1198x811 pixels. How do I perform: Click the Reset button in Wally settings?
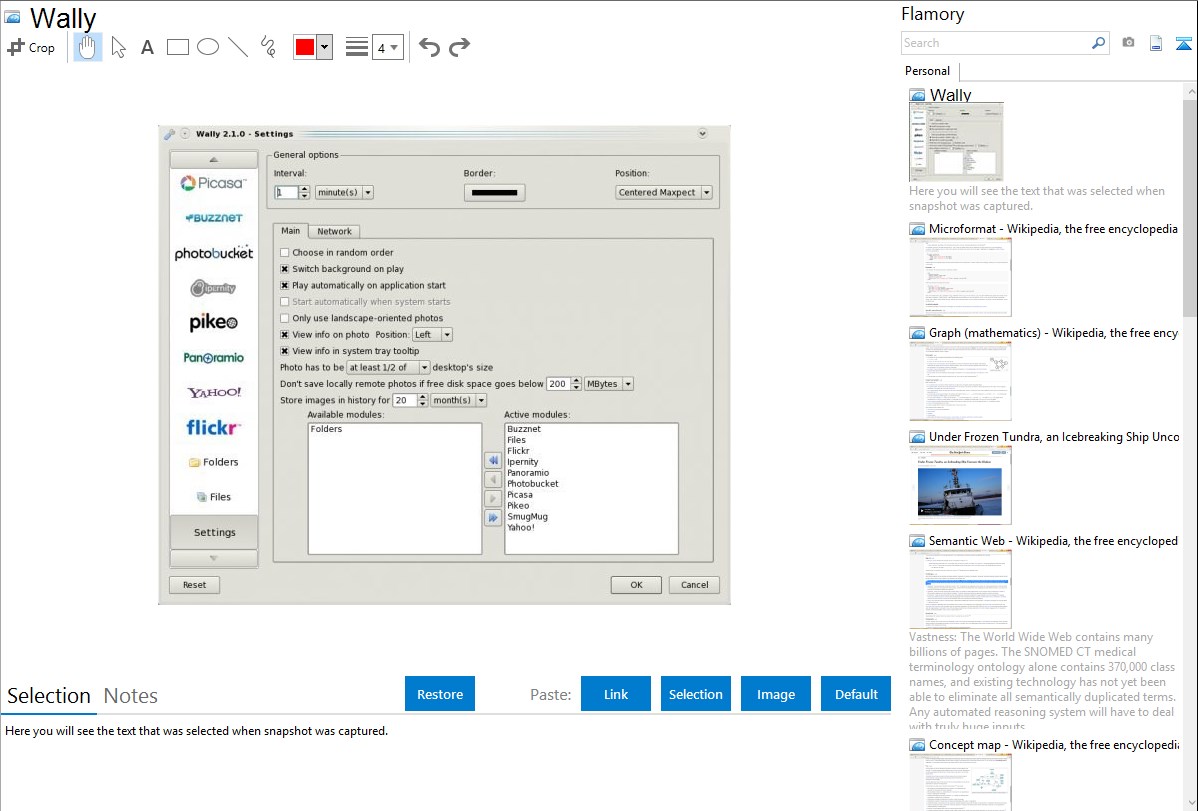(194, 585)
